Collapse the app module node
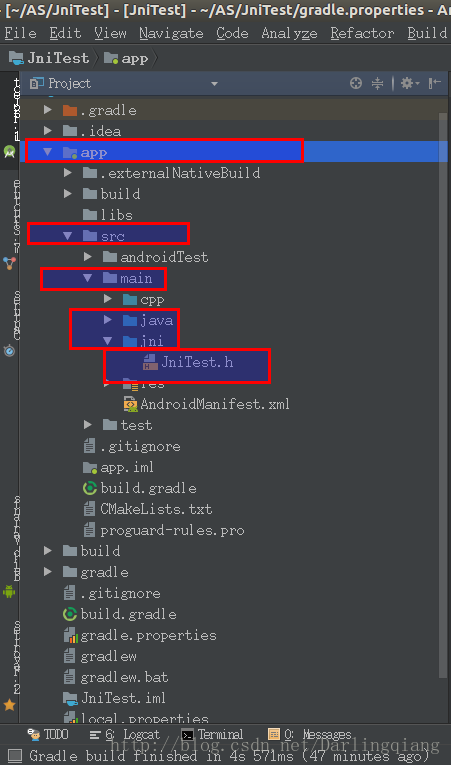 coord(48,152)
